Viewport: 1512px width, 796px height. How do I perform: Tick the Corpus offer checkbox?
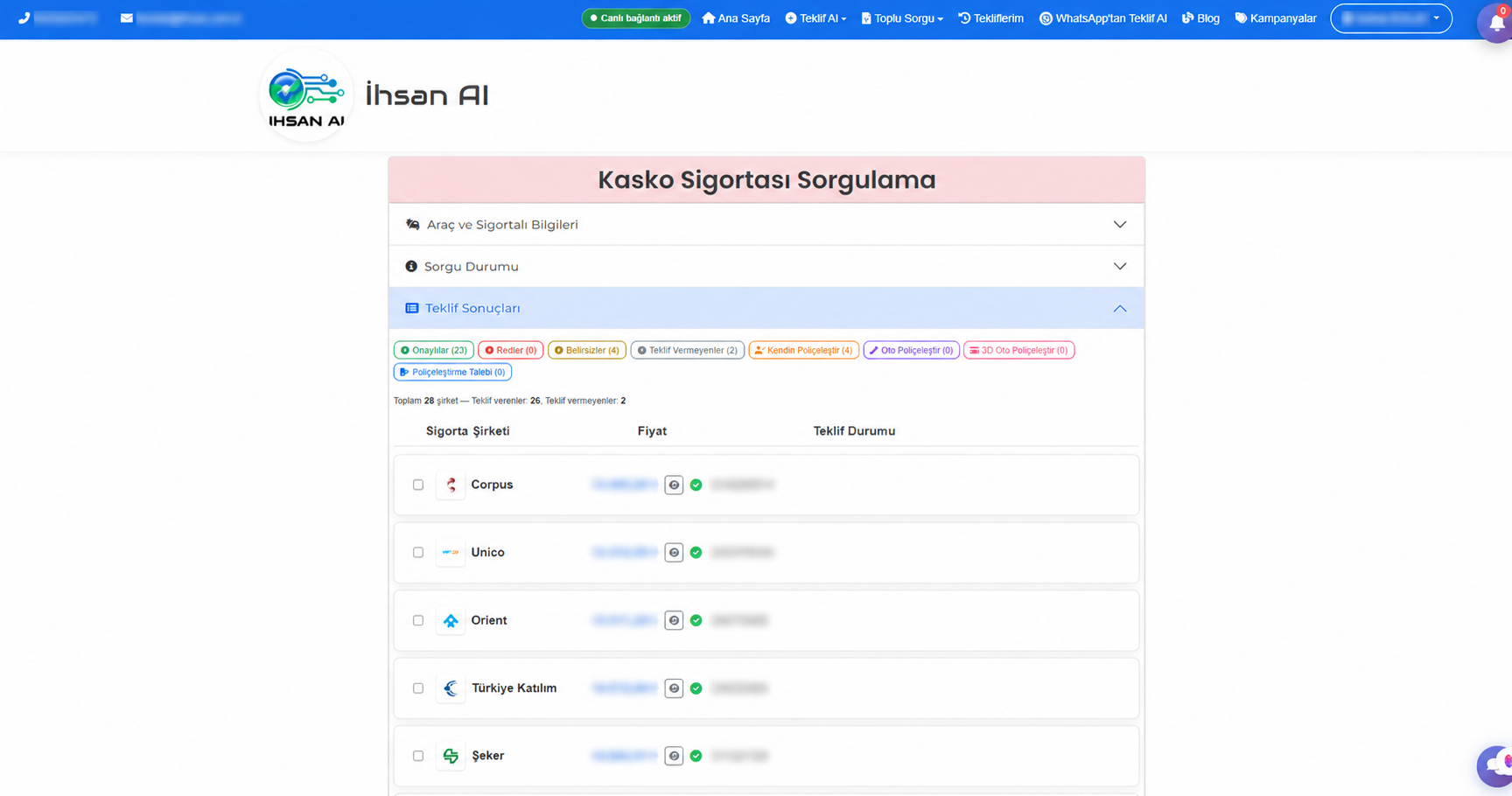(418, 485)
